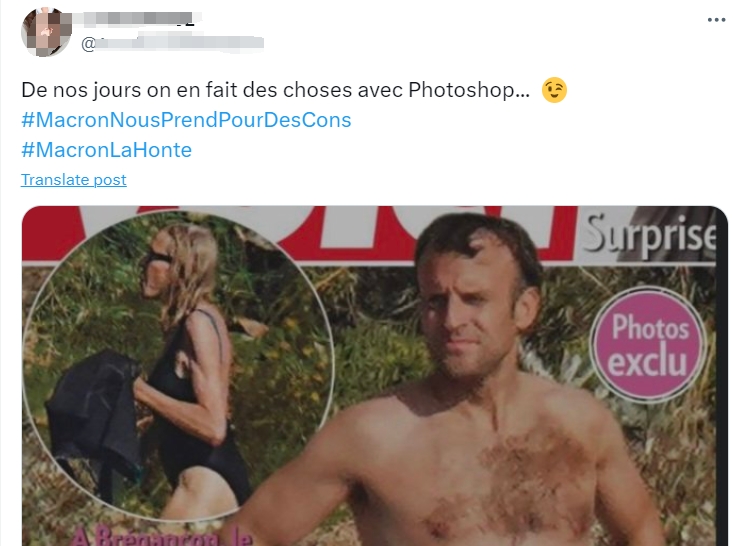Viewport: 733px width, 546px height.
Task: Open the attached magazine cover image
Action: point(374,376)
